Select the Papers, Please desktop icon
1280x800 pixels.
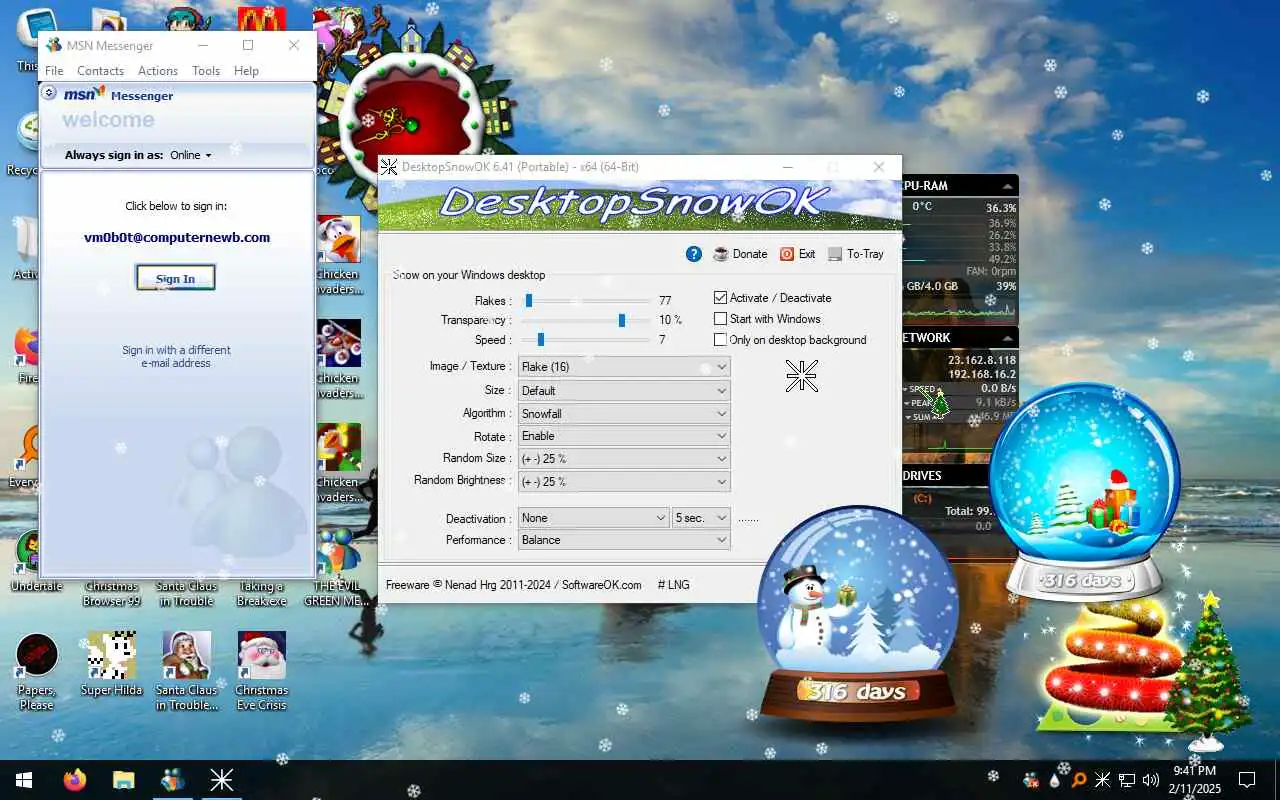click(37, 673)
